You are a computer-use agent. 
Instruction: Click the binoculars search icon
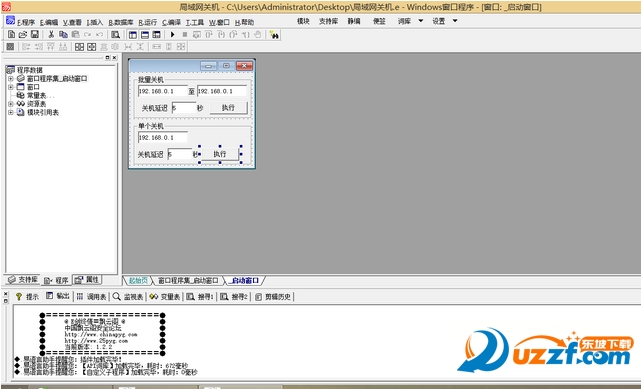click(x=274, y=35)
